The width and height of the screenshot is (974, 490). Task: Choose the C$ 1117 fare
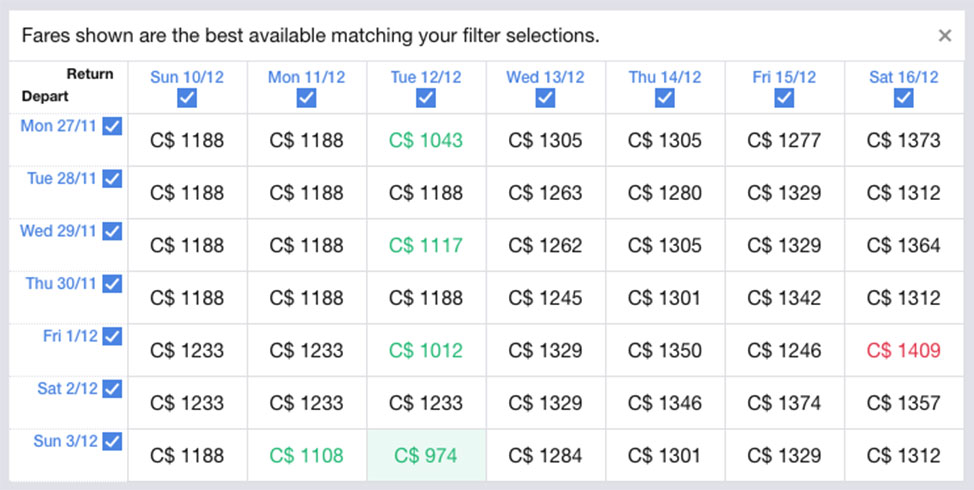(x=426, y=245)
